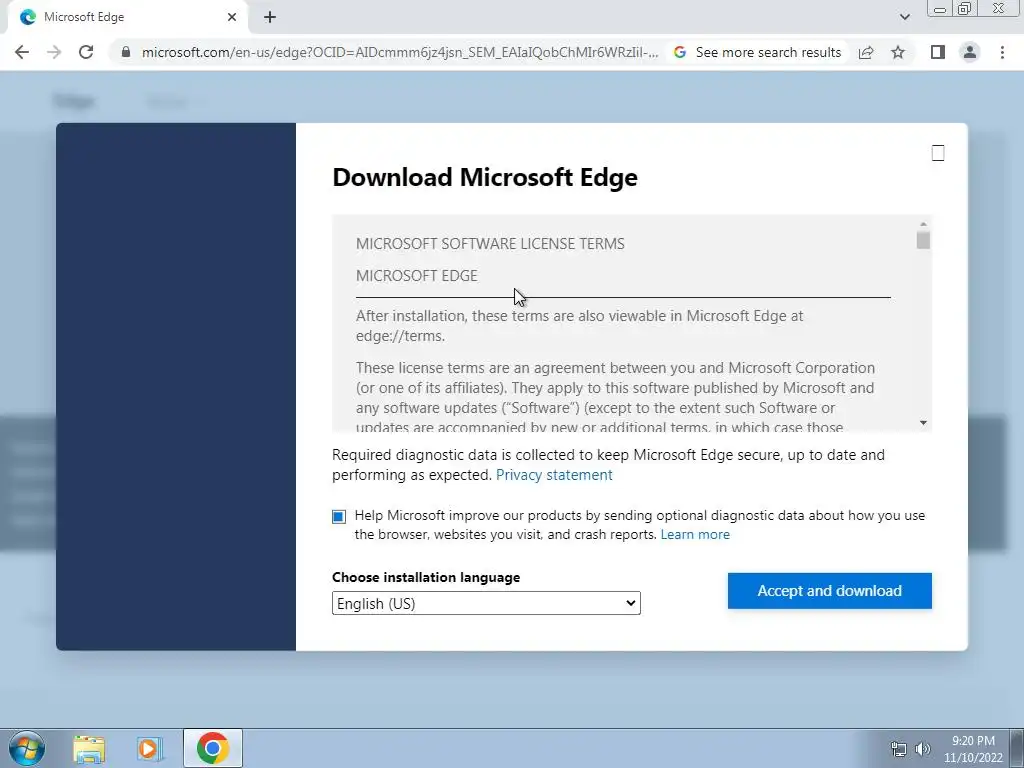
Task: Open the volume tray icon
Action: tap(923, 749)
